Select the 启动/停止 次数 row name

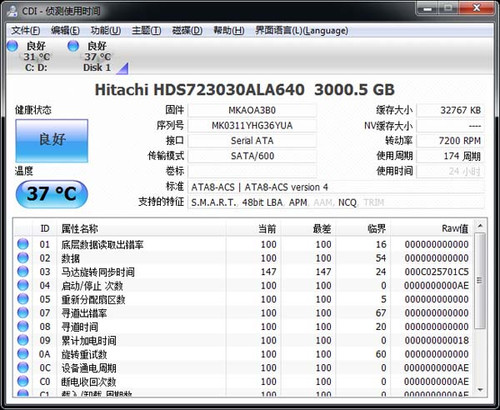pyautogui.click(x=92, y=286)
